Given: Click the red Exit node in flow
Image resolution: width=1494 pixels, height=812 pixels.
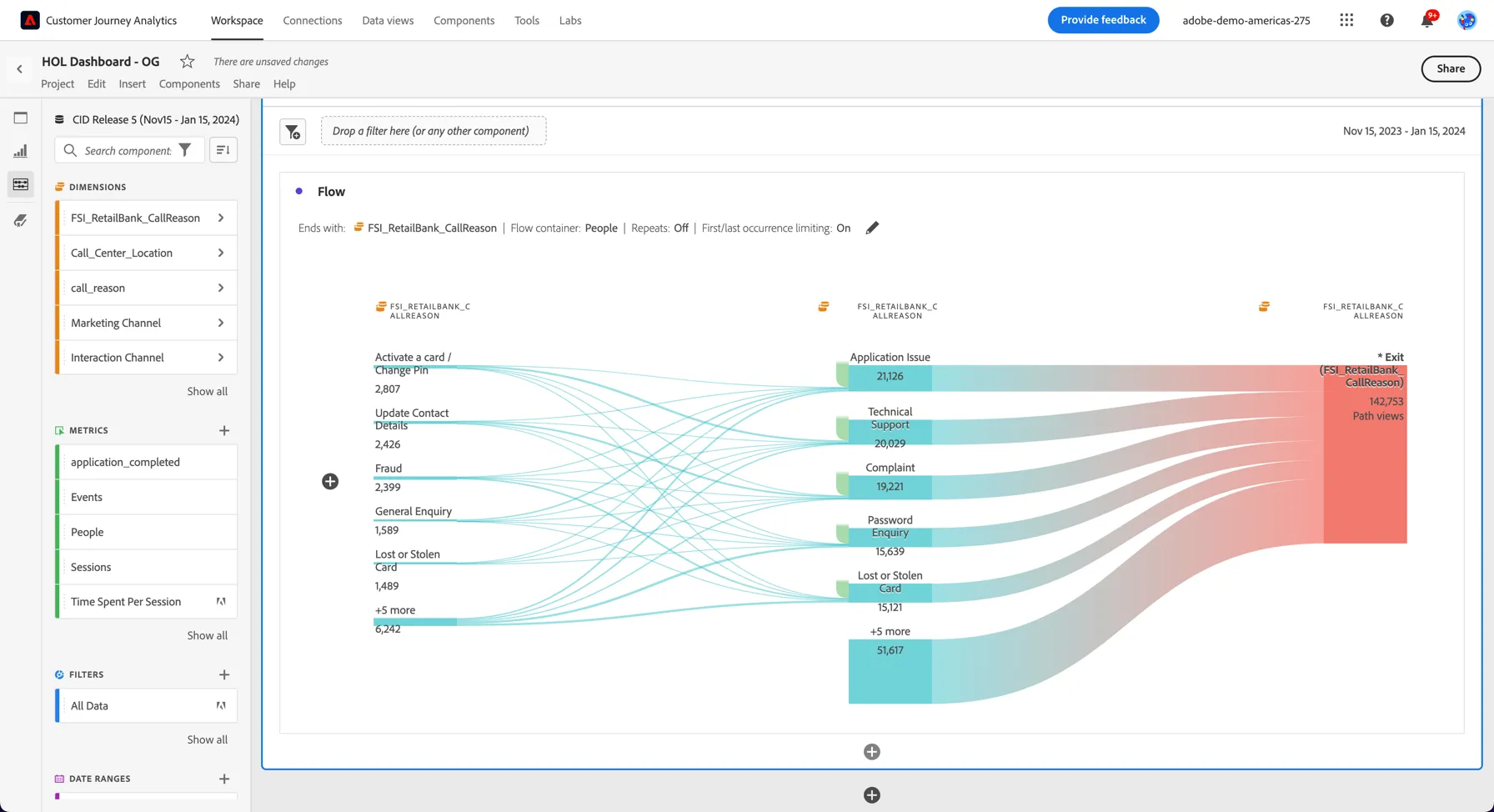Looking at the screenshot, I should 1365,454.
